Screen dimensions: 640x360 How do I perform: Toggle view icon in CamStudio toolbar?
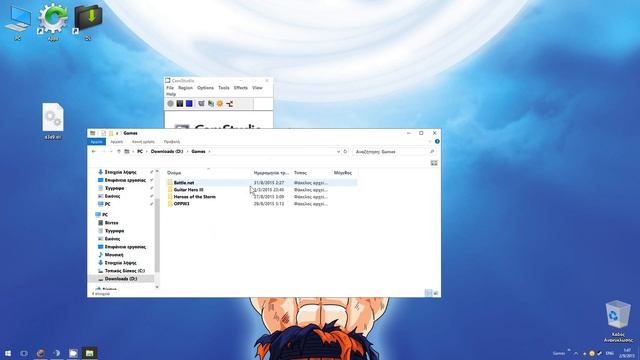pos(201,104)
